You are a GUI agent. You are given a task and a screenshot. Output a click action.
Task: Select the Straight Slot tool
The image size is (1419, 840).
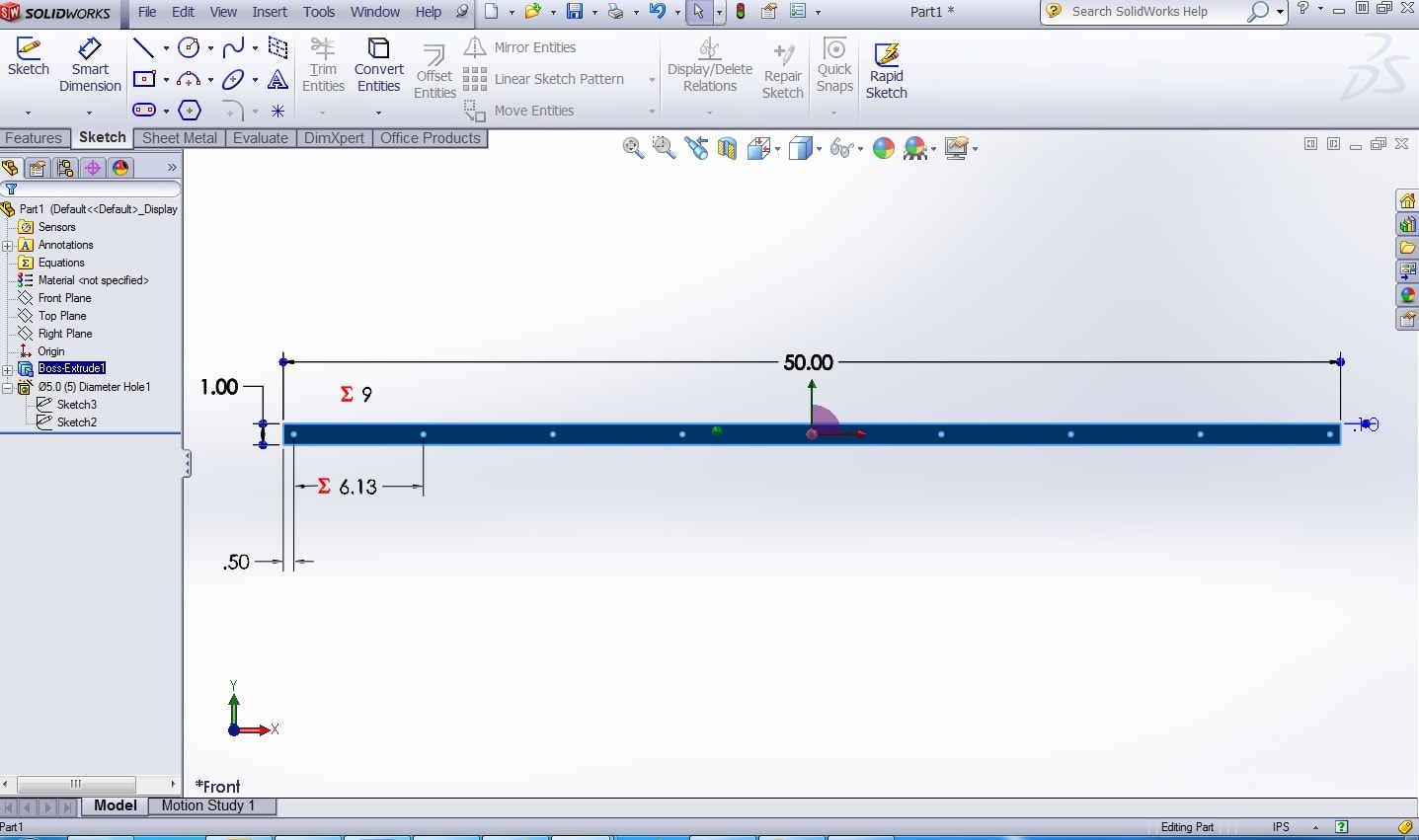144,111
